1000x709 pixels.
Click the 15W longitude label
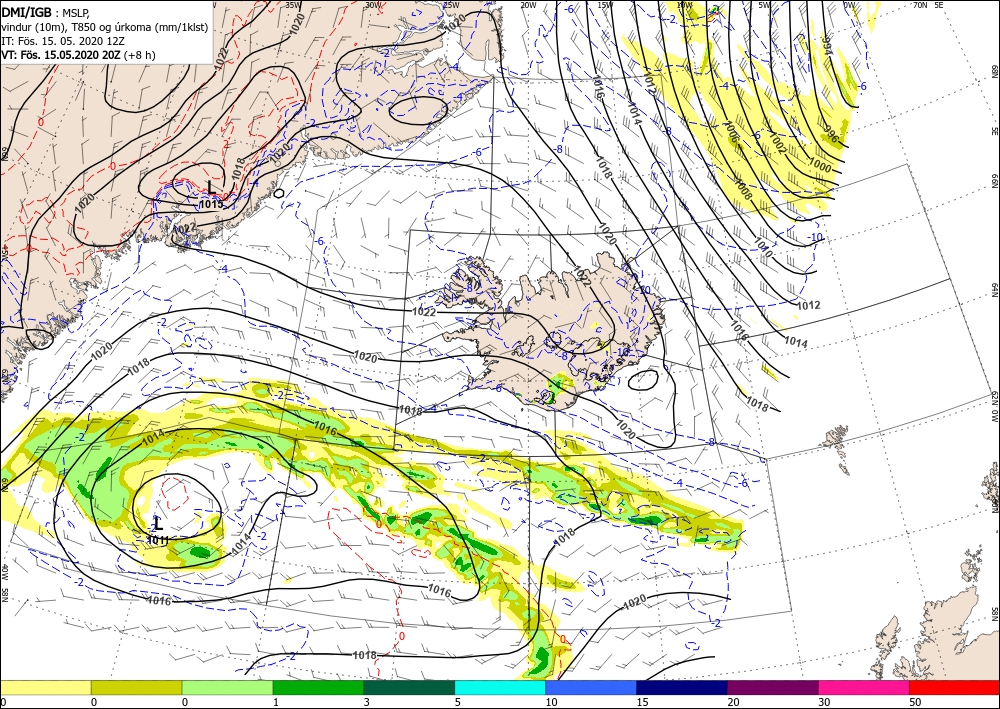pyautogui.click(x=605, y=5)
